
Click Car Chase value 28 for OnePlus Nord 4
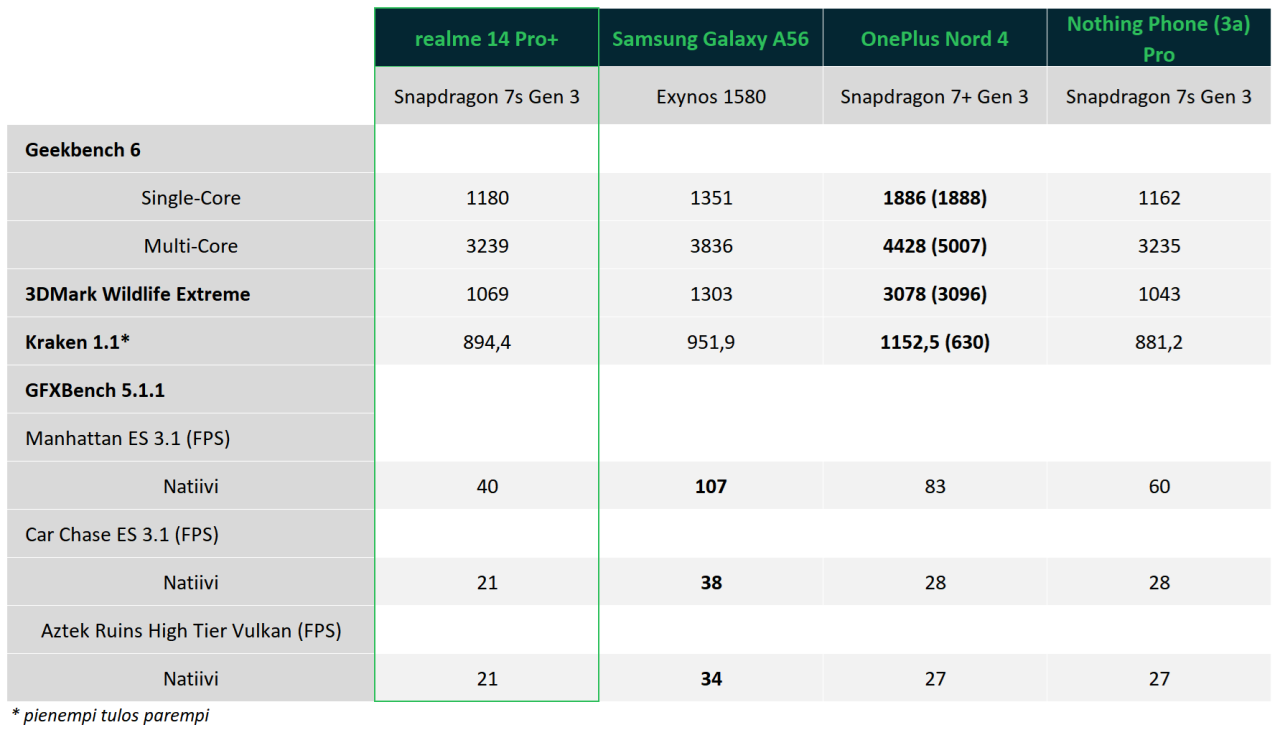(935, 582)
